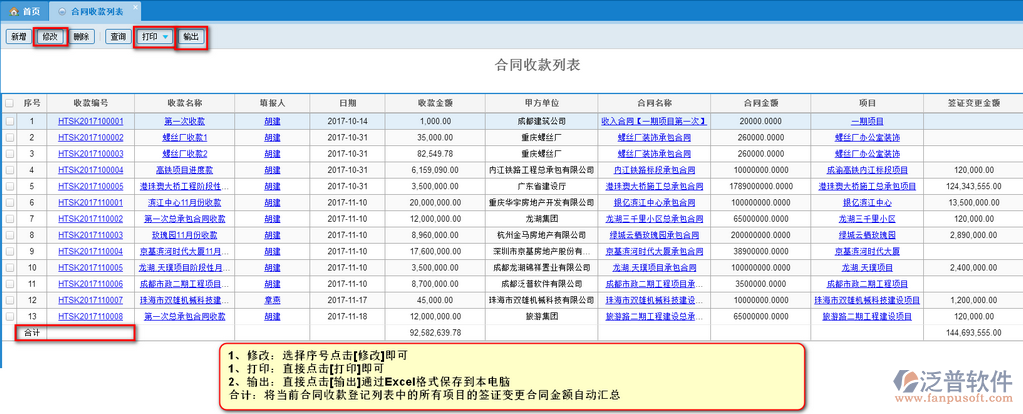Click the 删除 button
Image resolution: width=1023 pixels, height=414 pixels.
tap(81, 37)
